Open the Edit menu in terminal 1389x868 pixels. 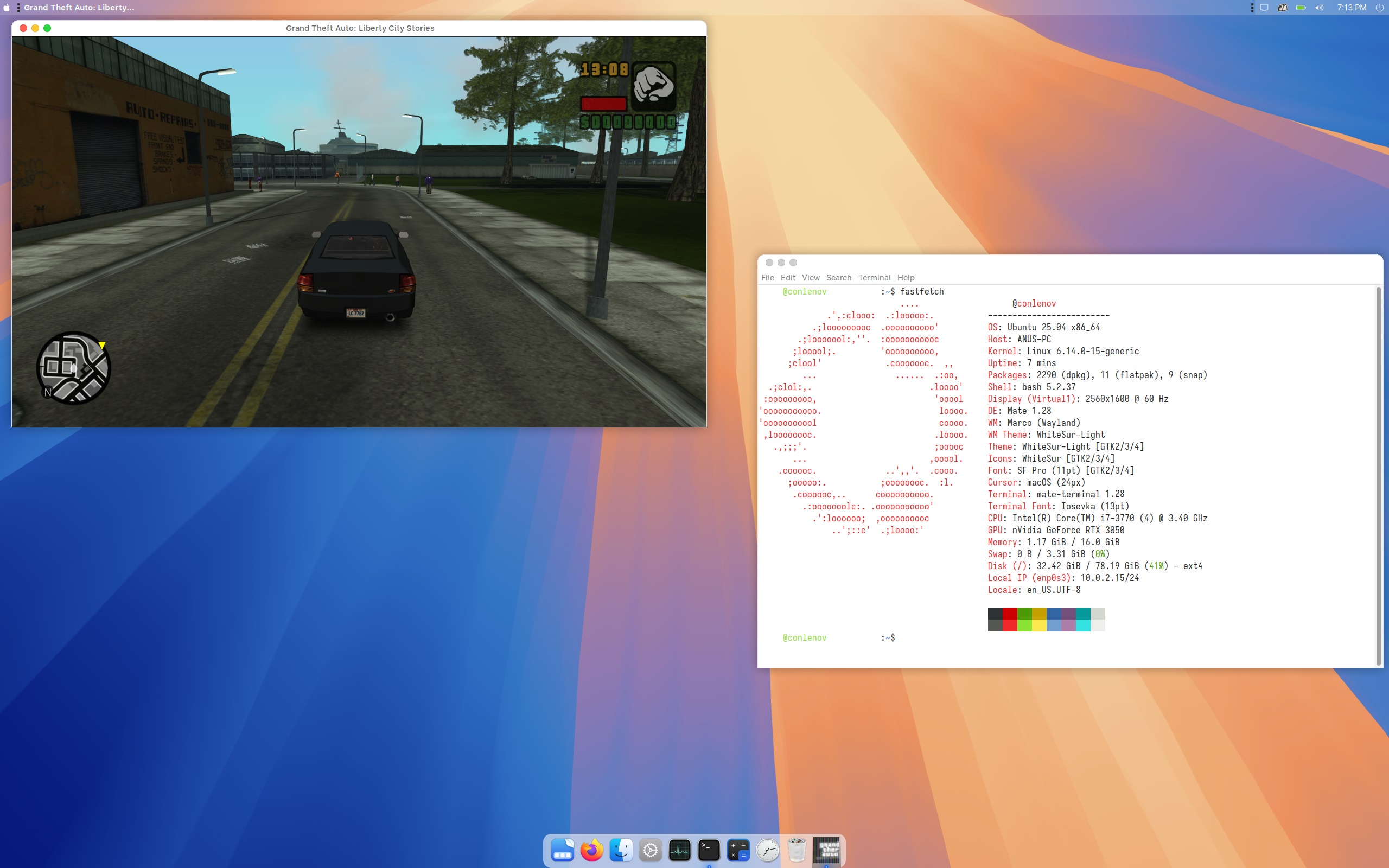point(788,278)
